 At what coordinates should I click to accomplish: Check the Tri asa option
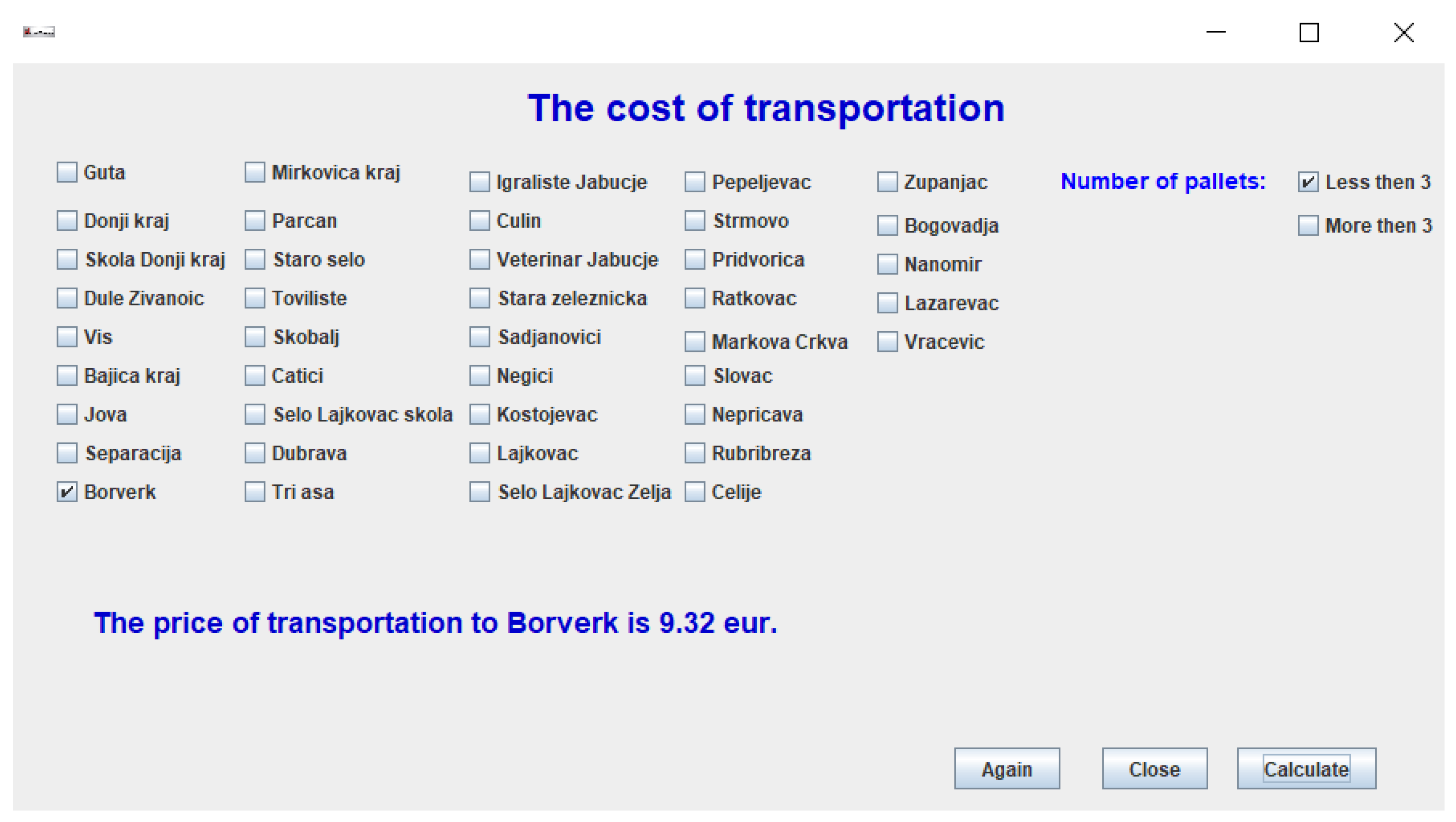pyautogui.click(x=255, y=492)
